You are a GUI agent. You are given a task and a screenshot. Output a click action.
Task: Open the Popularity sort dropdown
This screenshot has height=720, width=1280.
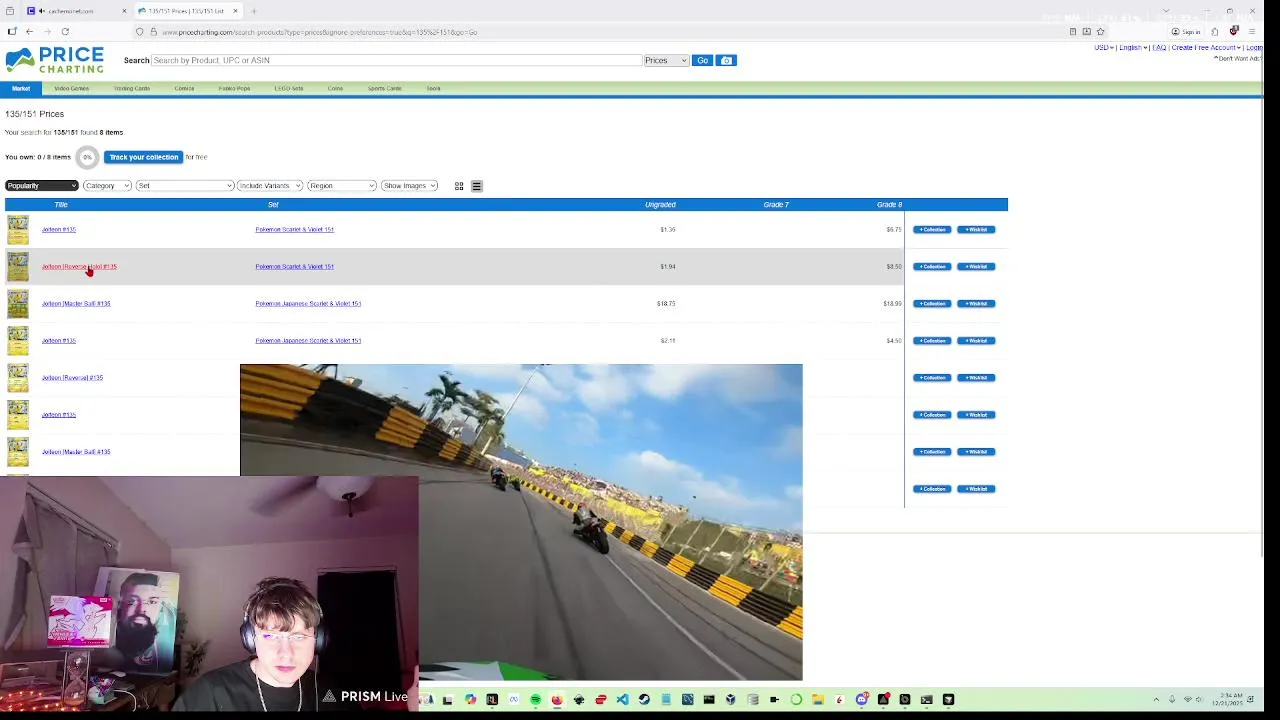pyautogui.click(x=41, y=186)
